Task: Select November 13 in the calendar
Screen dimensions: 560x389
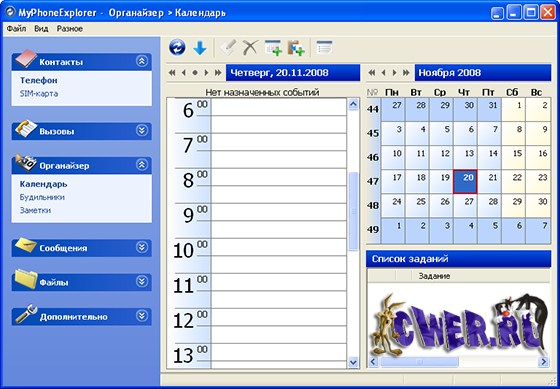Action: [x=465, y=158]
